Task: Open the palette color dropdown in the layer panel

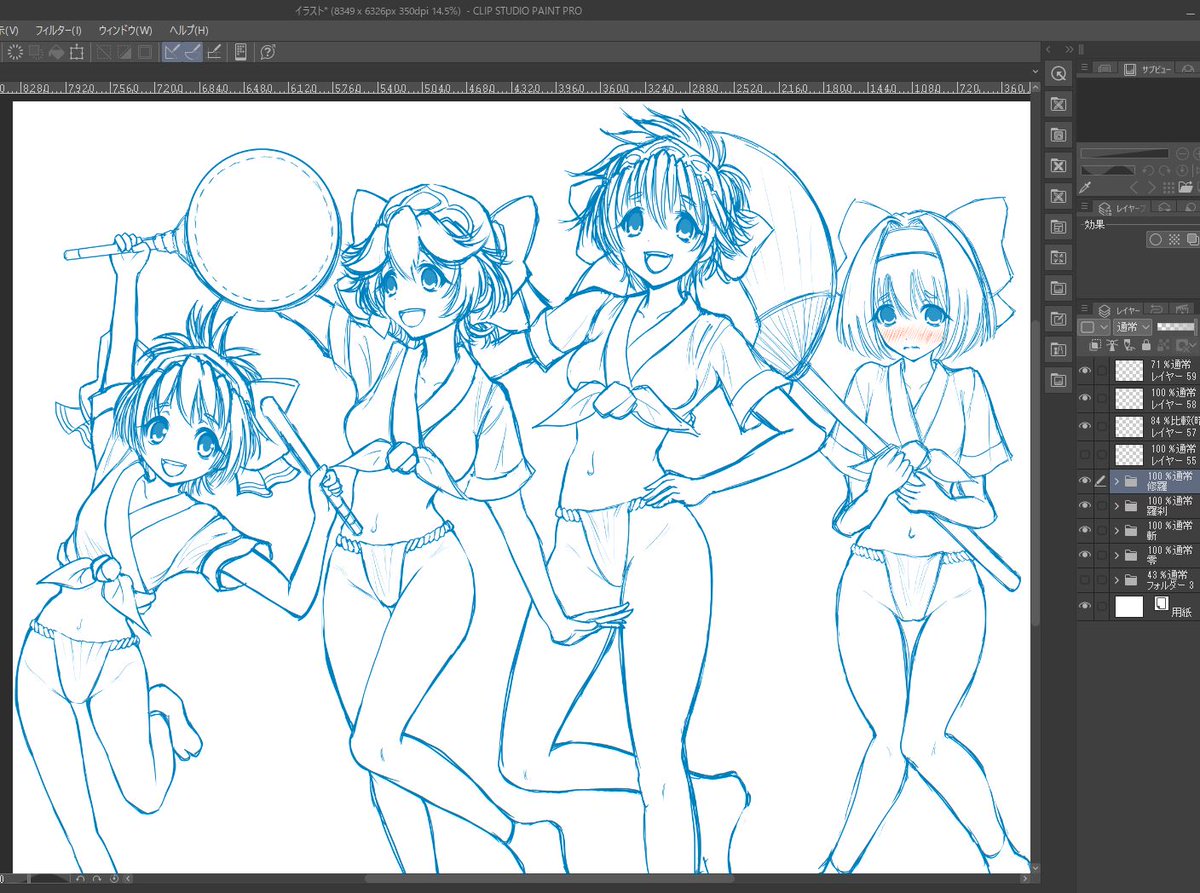Action: coord(1094,327)
